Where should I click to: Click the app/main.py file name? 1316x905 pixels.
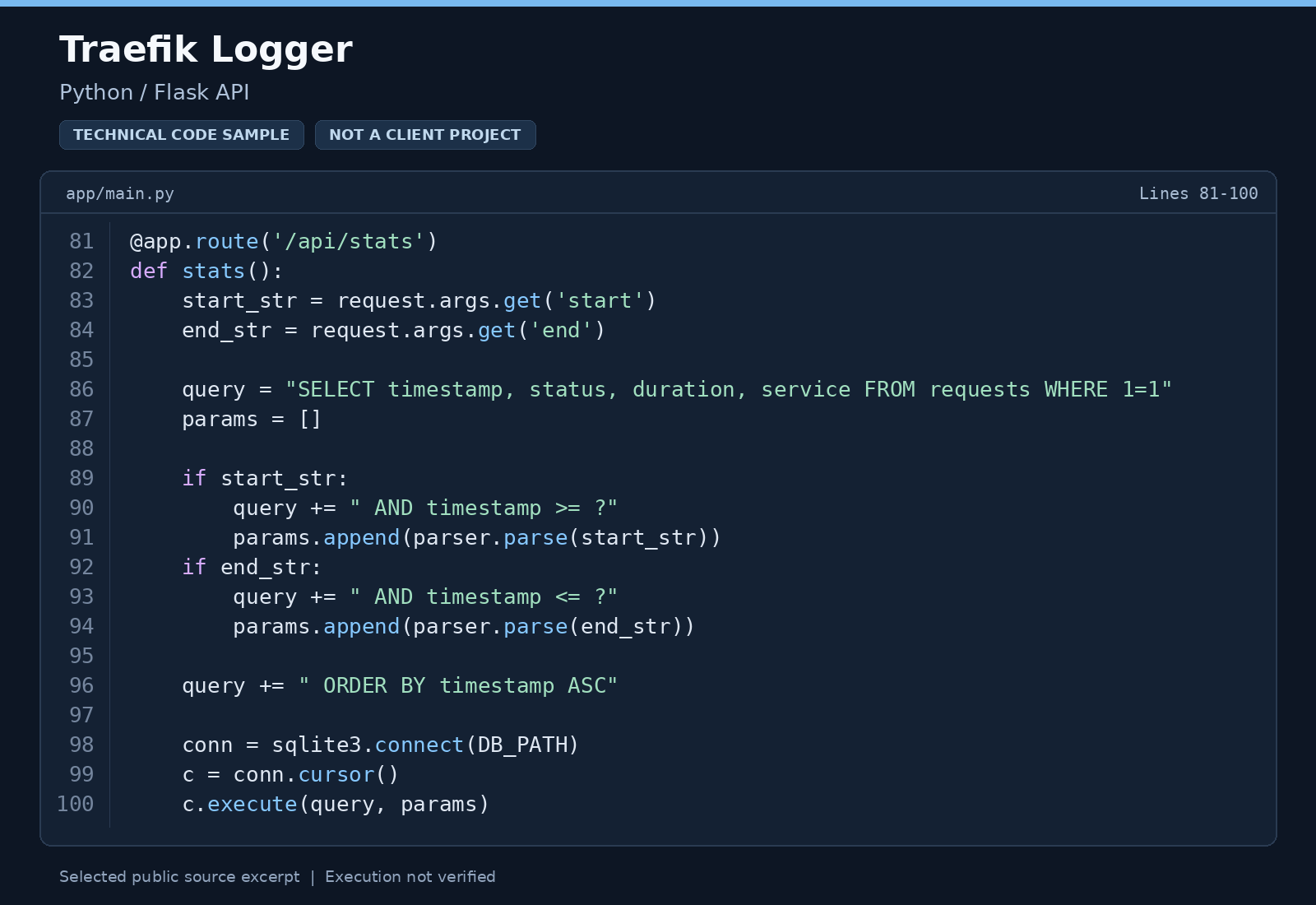point(120,193)
